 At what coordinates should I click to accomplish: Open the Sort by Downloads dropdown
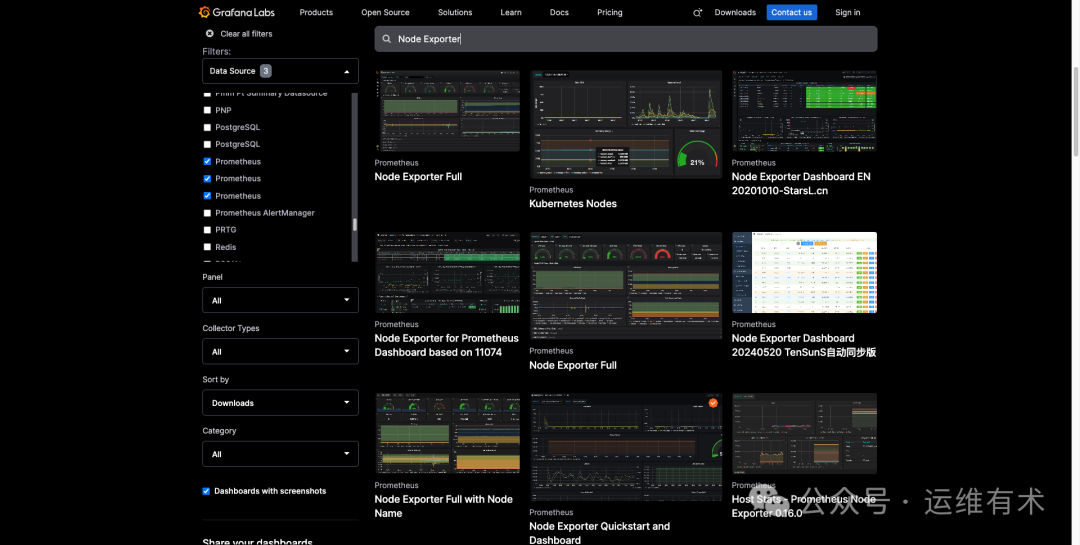280,403
